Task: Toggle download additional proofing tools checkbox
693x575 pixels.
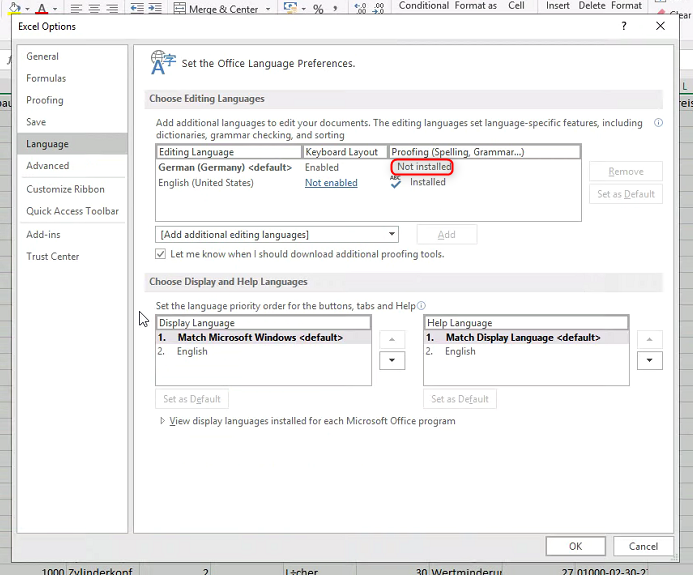Action: pyautogui.click(x=160, y=254)
